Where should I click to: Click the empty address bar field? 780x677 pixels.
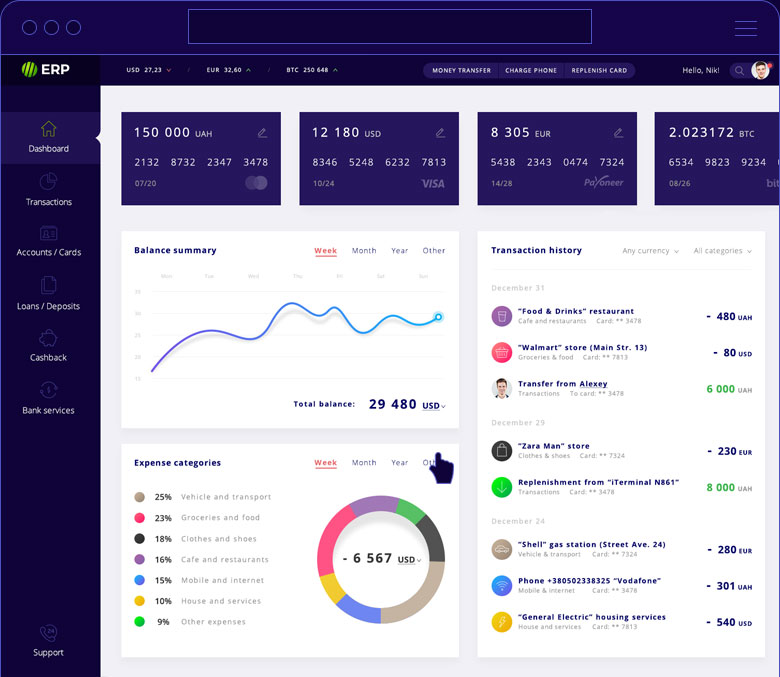click(389, 27)
